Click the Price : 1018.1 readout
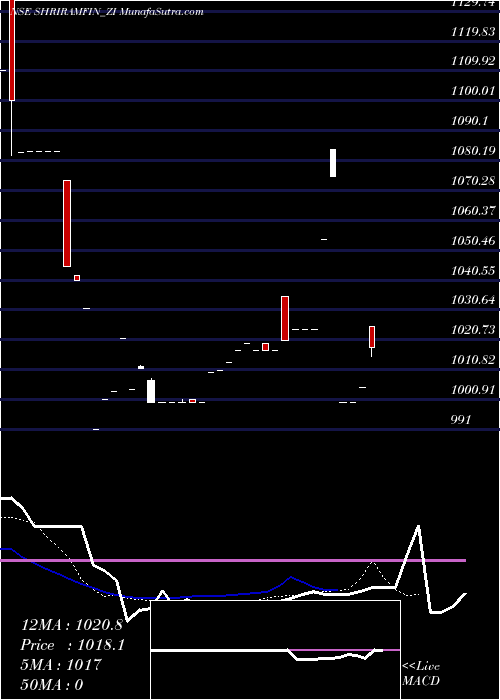Image resolution: width=500 pixels, height=700 pixels. (x=73, y=645)
